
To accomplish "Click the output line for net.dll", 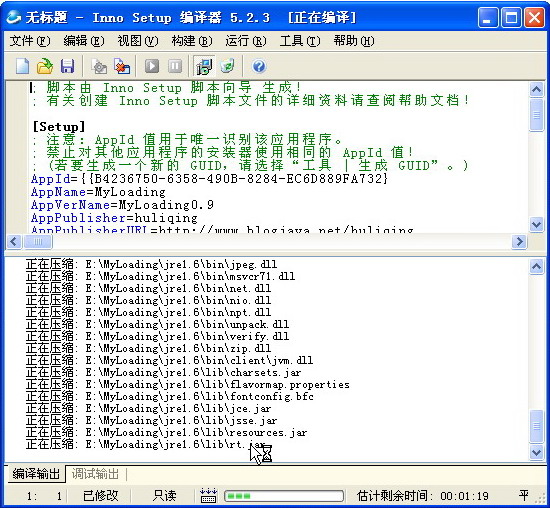I will pos(148,288).
